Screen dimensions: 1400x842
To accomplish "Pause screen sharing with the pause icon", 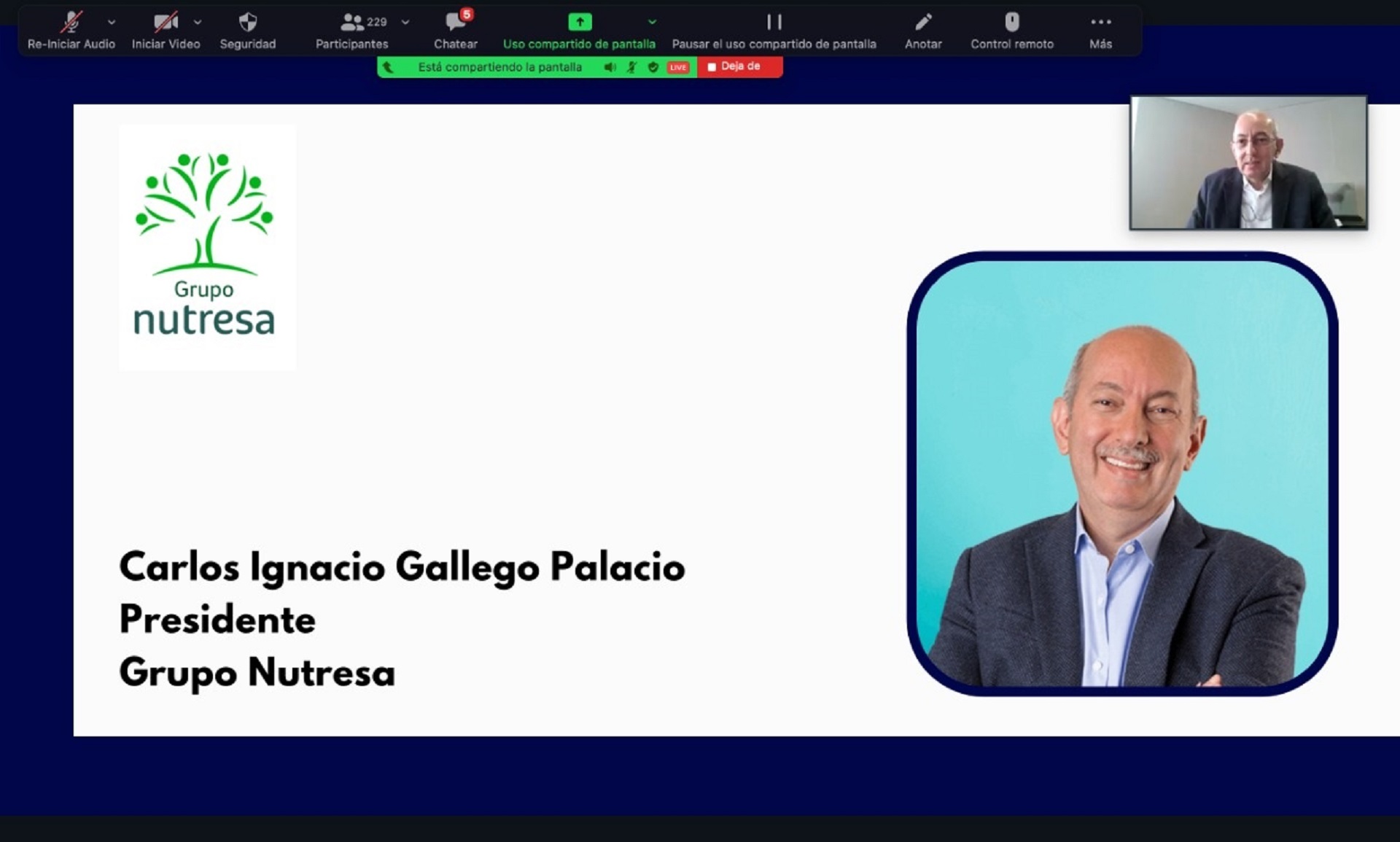I will point(774,22).
